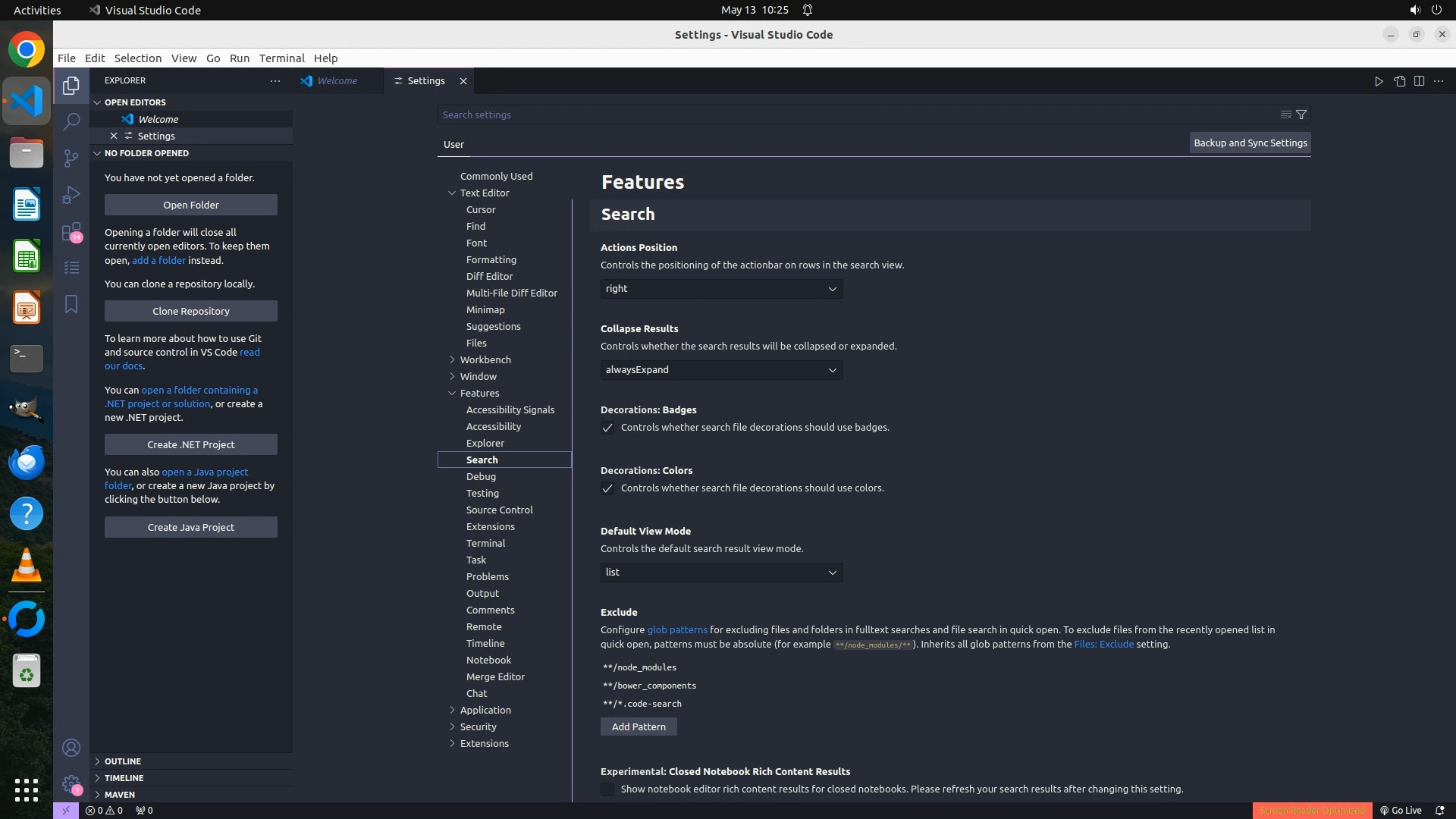Click Split Editor Right icon
Image resolution: width=1456 pixels, height=819 pixels.
pyautogui.click(x=1419, y=81)
